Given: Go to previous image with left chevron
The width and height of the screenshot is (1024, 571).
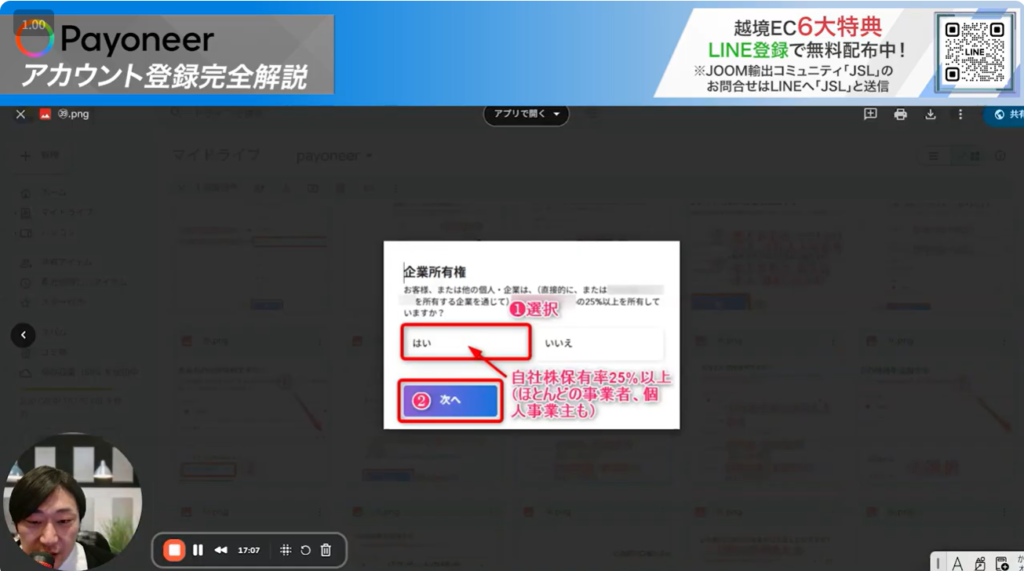Looking at the screenshot, I should pos(23,335).
